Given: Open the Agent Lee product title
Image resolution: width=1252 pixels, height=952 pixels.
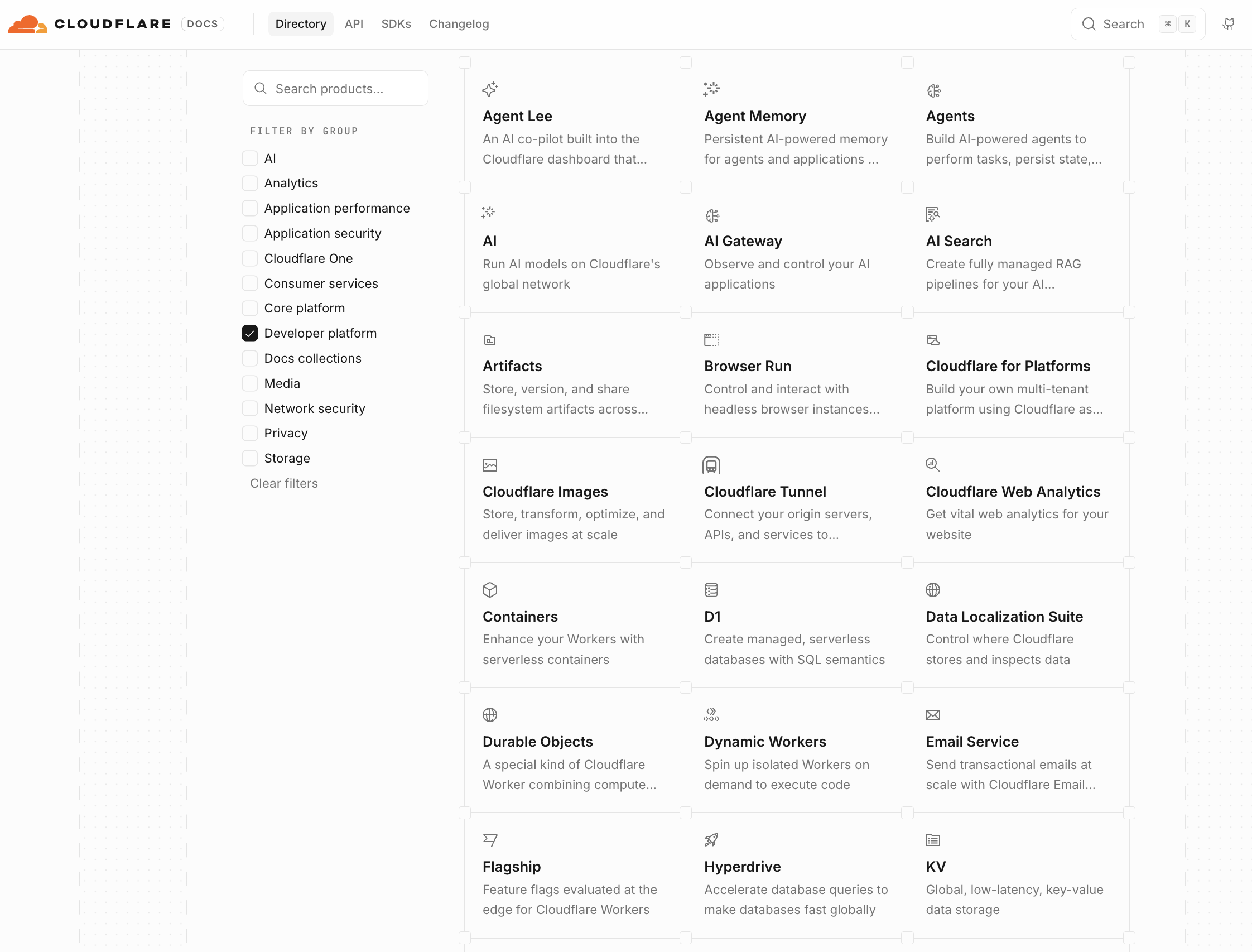Looking at the screenshot, I should click(517, 116).
